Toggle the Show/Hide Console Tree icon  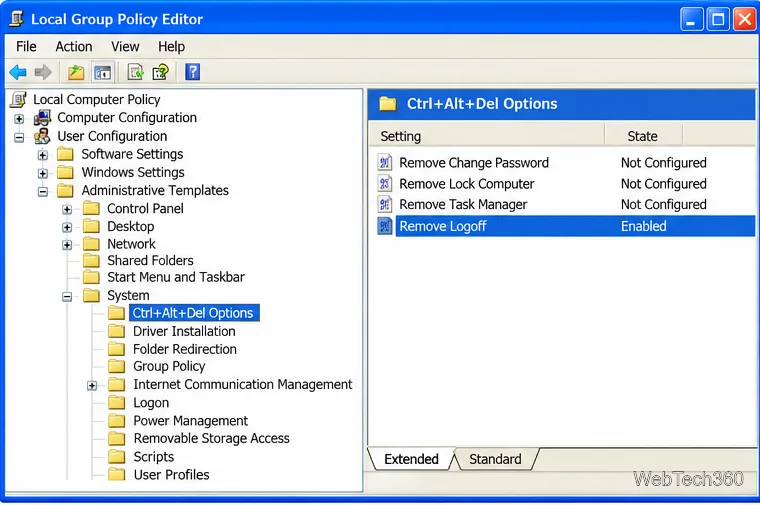pos(102,73)
